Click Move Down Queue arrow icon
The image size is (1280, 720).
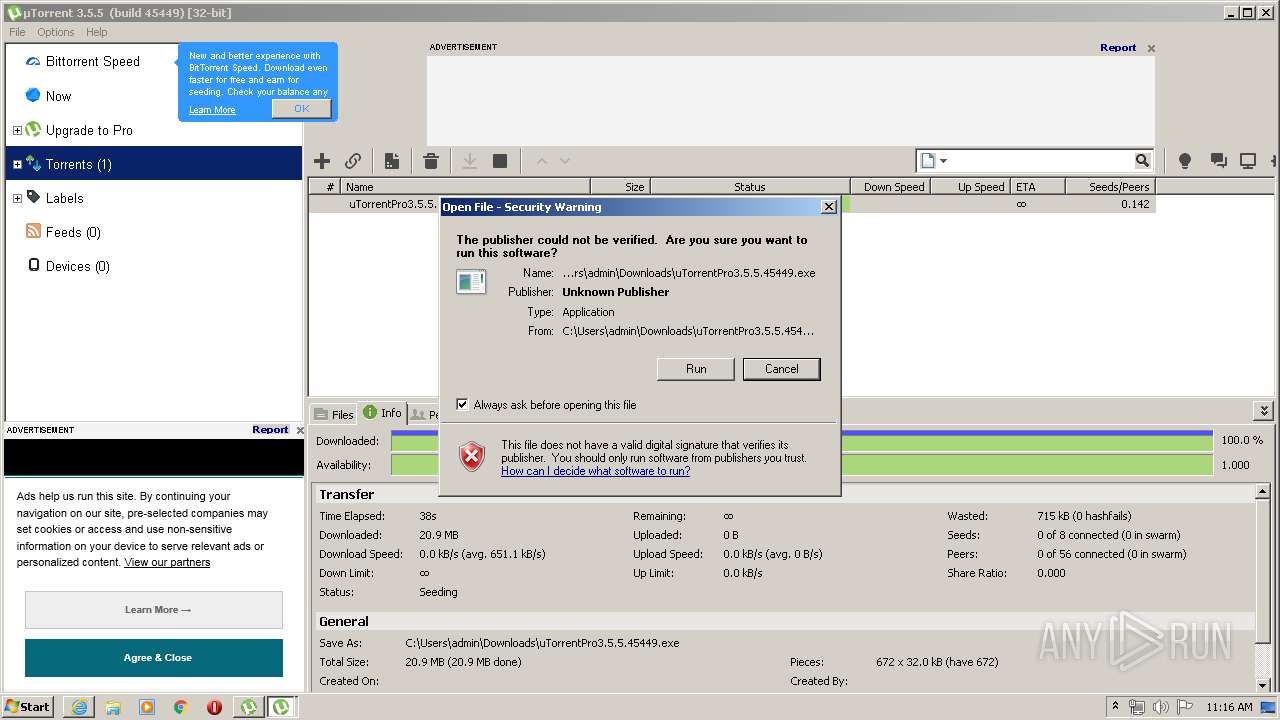click(565, 161)
